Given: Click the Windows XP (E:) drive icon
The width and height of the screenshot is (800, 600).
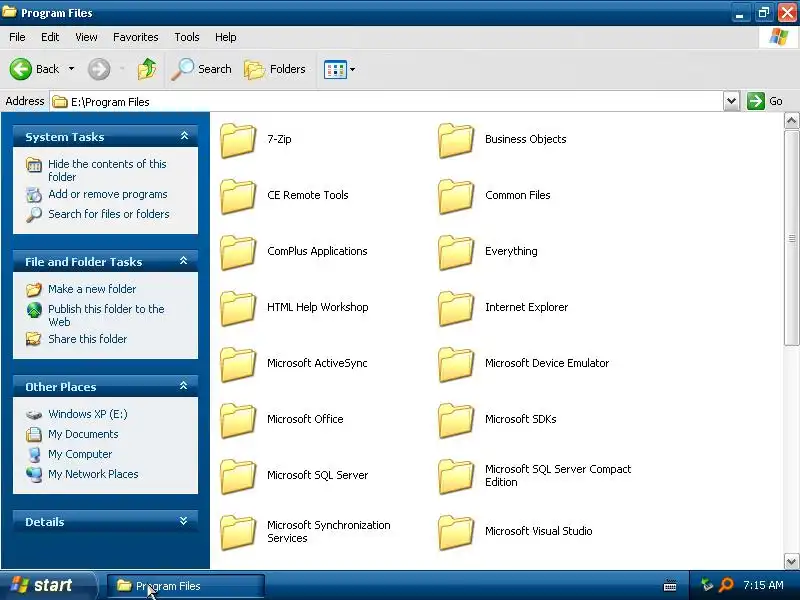Looking at the screenshot, I should [34, 414].
